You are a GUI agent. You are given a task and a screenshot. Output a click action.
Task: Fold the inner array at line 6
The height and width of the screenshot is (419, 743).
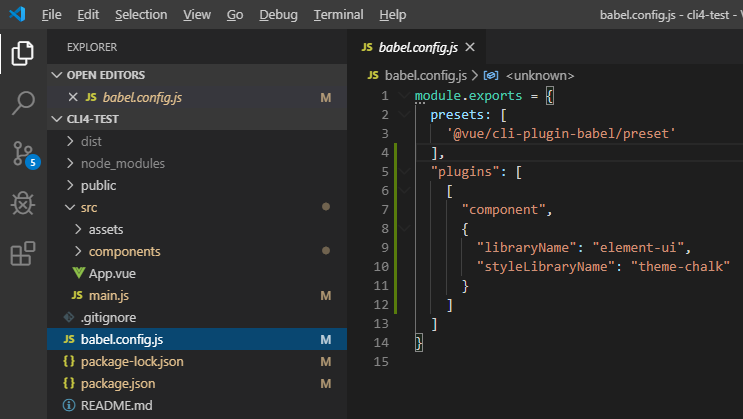tap(404, 191)
